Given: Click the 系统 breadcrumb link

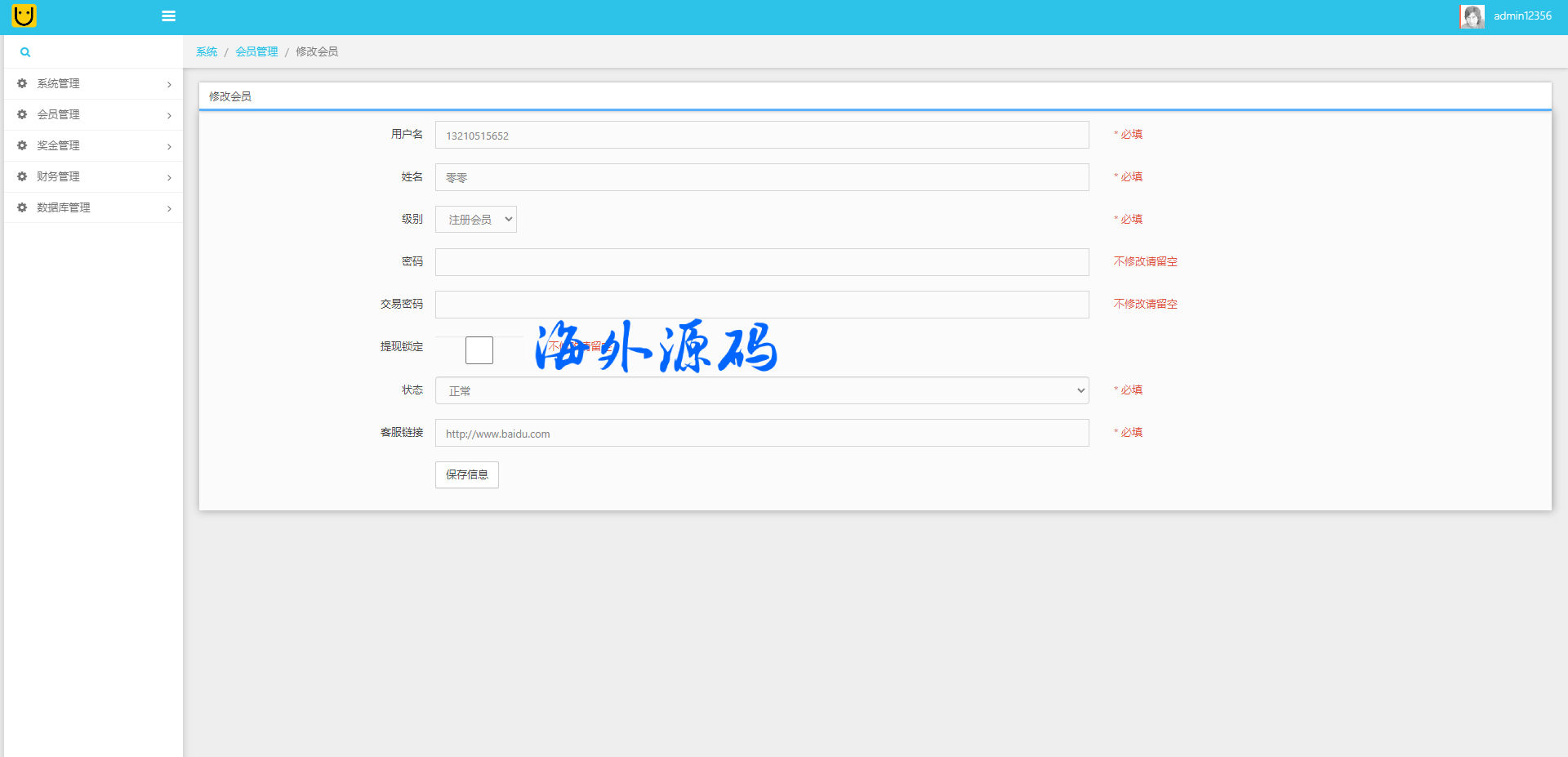Looking at the screenshot, I should click(x=207, y=51).
